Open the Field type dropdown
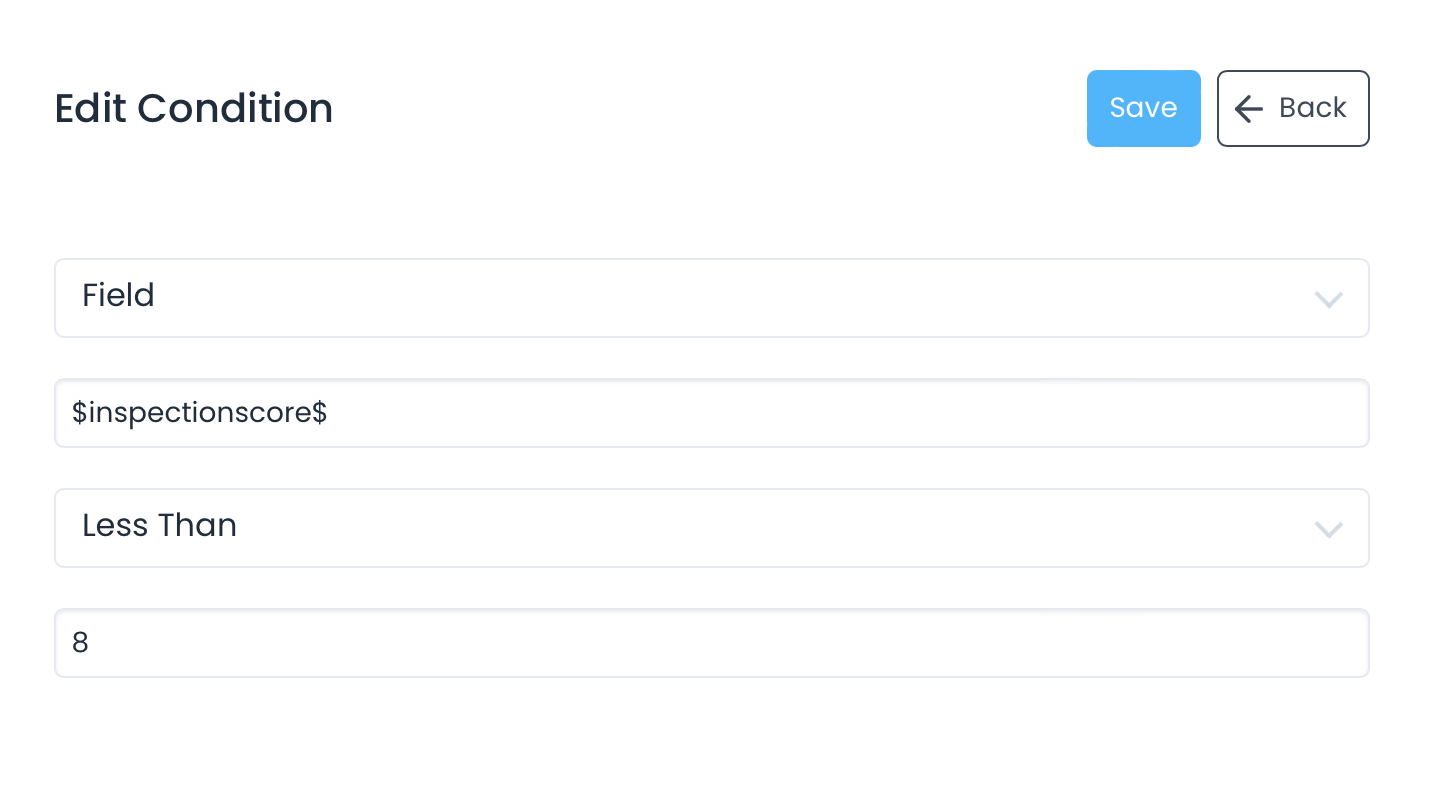Viewport: 1438px width, 794px height. point(710,298)
